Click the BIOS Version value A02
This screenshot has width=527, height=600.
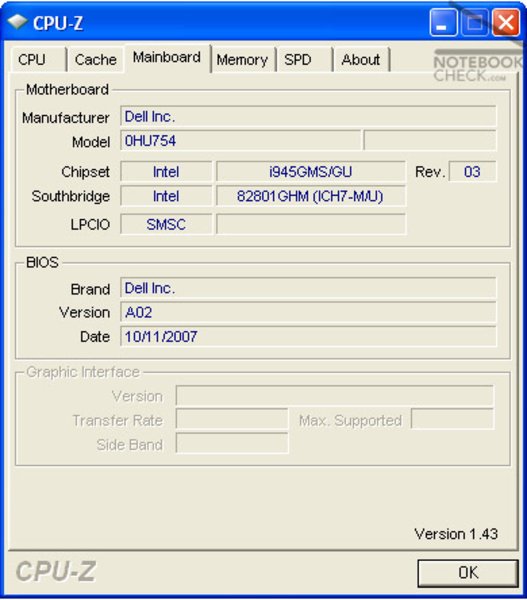click(308, 312)
